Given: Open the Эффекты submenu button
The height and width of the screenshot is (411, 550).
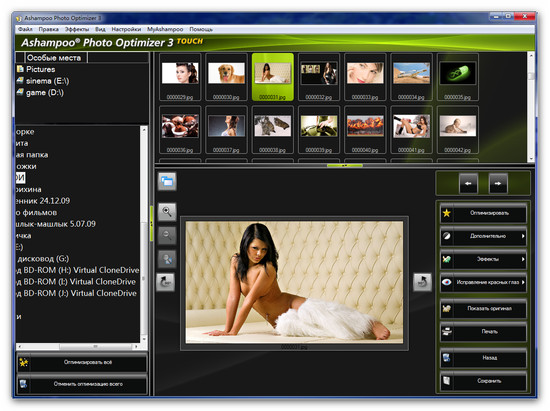Looking at the screenshot, I should [x=483, y=259].
